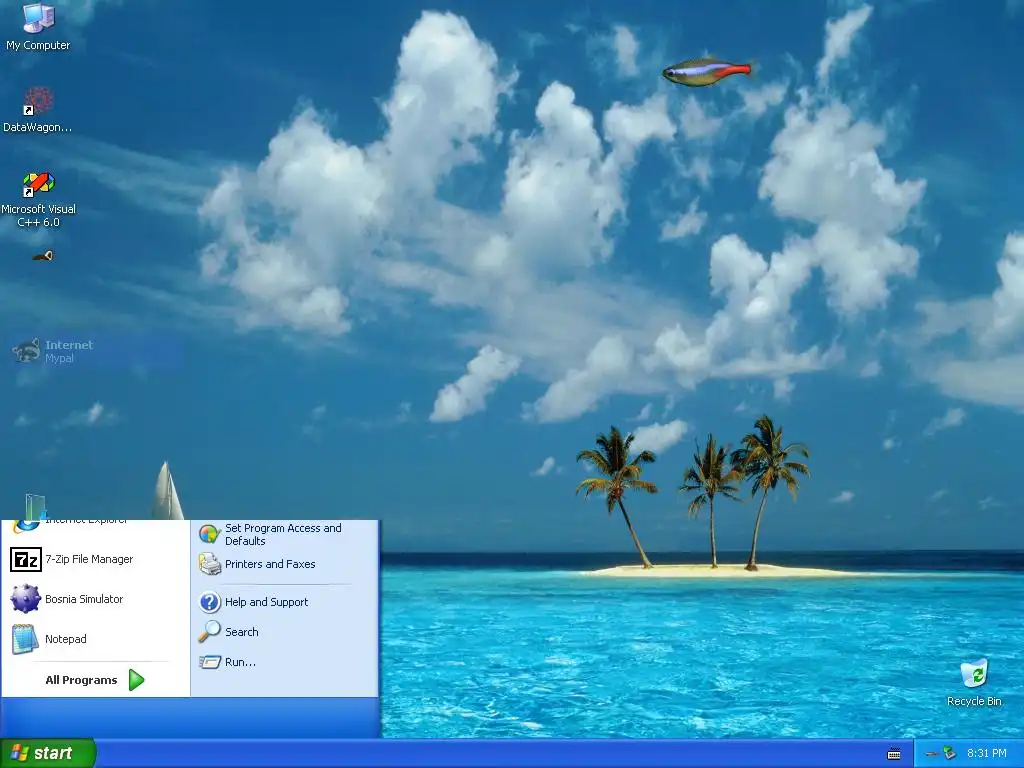This screenshot has width=1024, height=768.
Task: Choose Run... from the Start menu
Action: tap(285, 662)
